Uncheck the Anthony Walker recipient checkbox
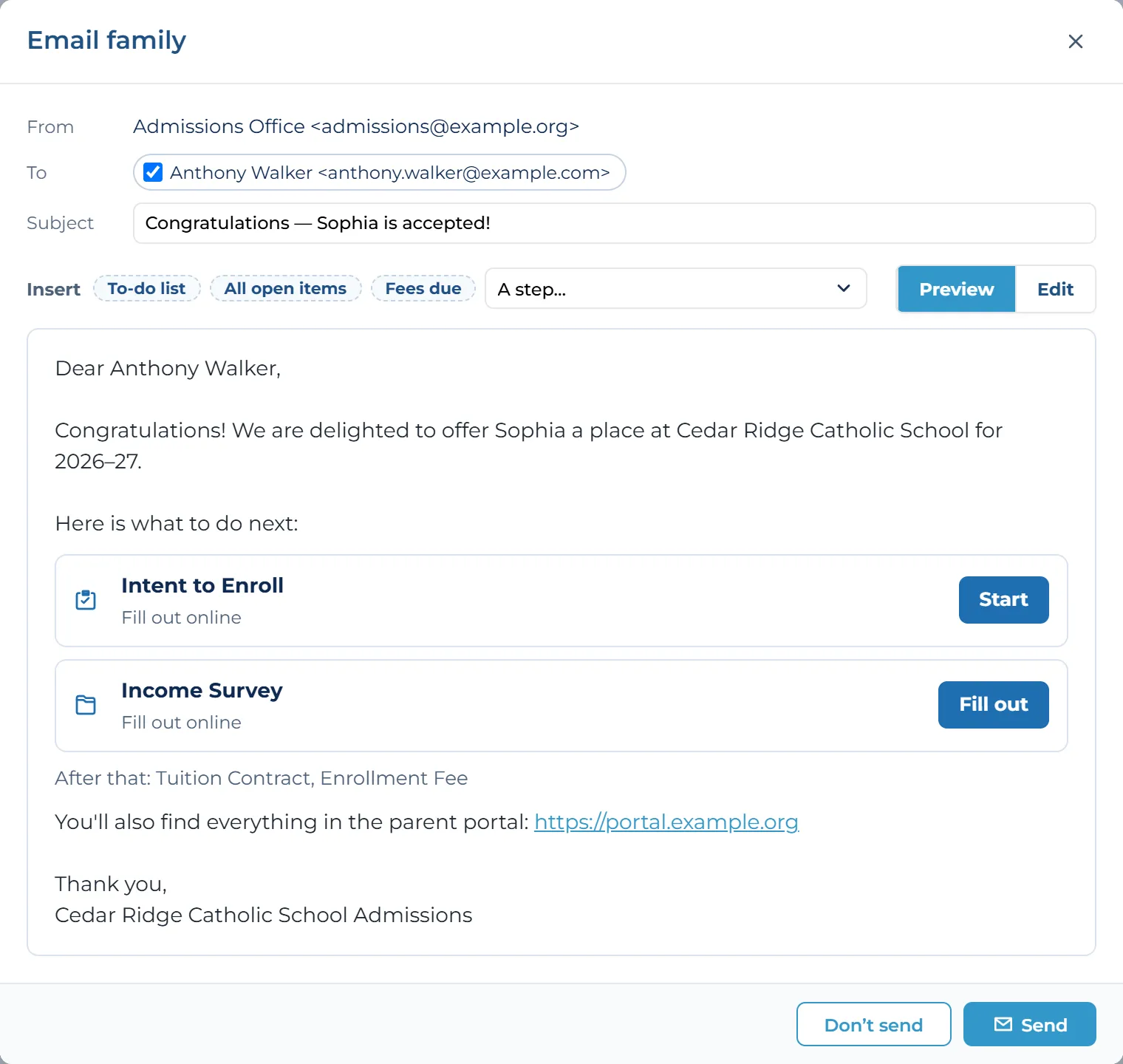This screenshot has height=1064, width=1123. 153,172
